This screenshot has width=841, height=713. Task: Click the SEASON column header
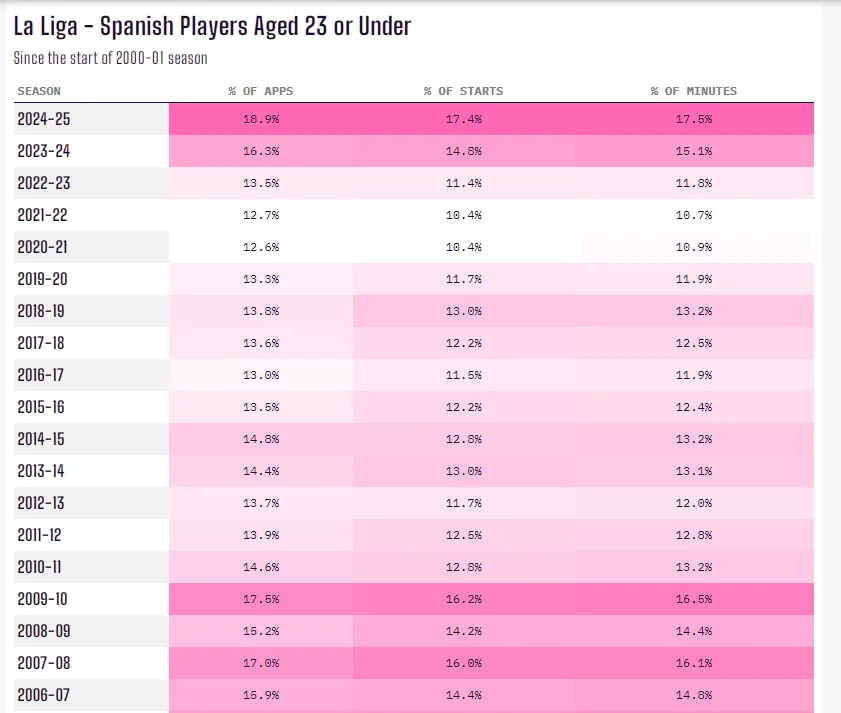coord(39,91)
